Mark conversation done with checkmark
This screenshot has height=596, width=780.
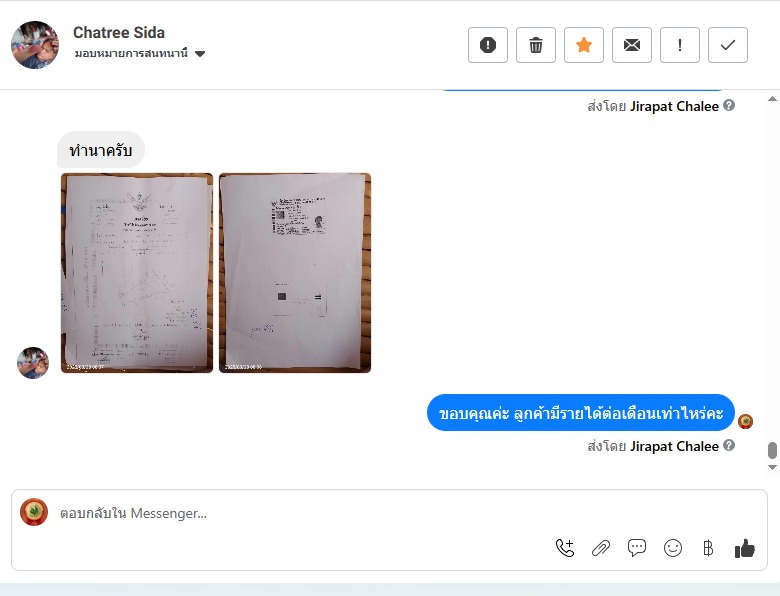[728, 45]
